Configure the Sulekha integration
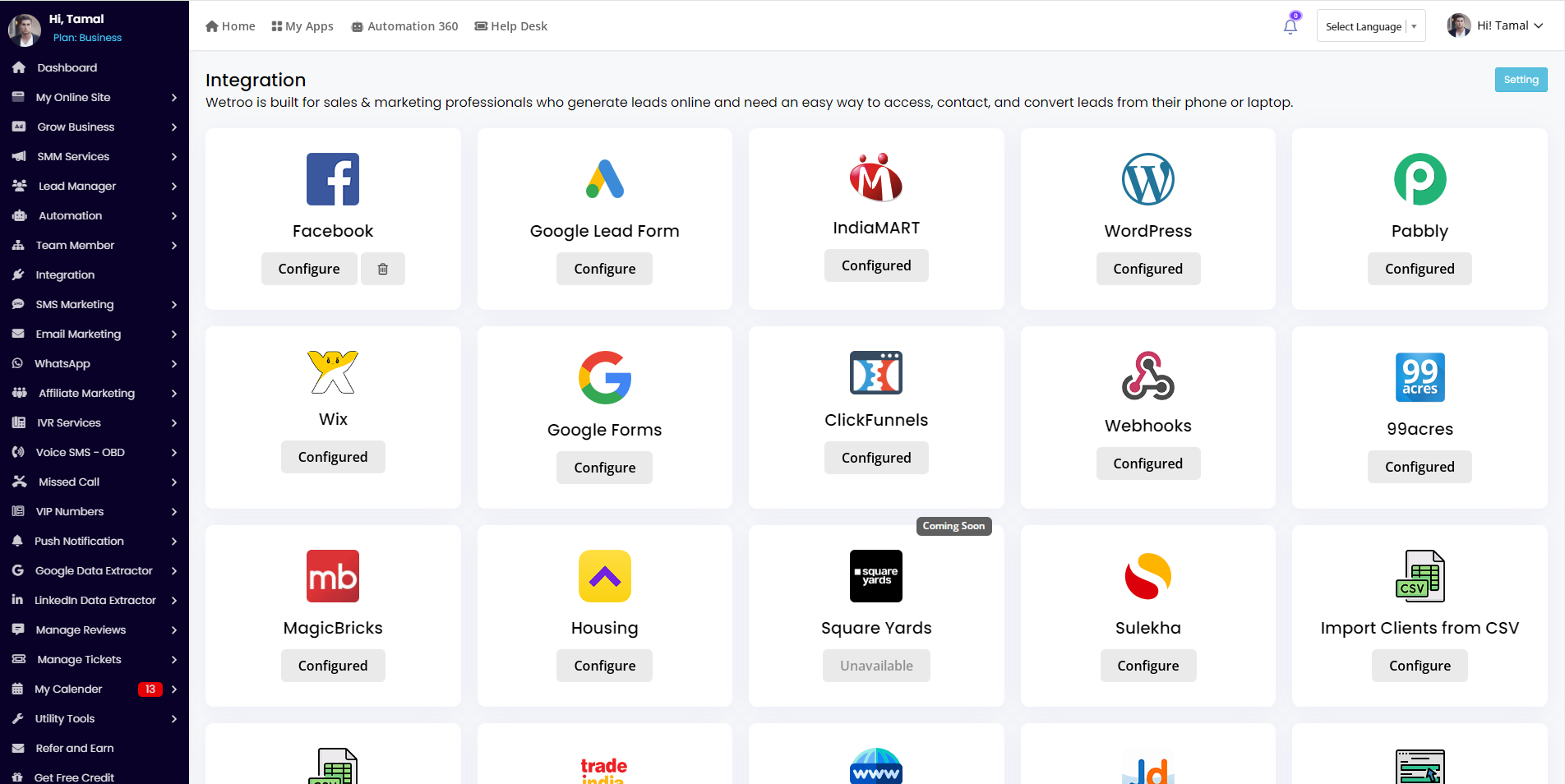 1148,666
